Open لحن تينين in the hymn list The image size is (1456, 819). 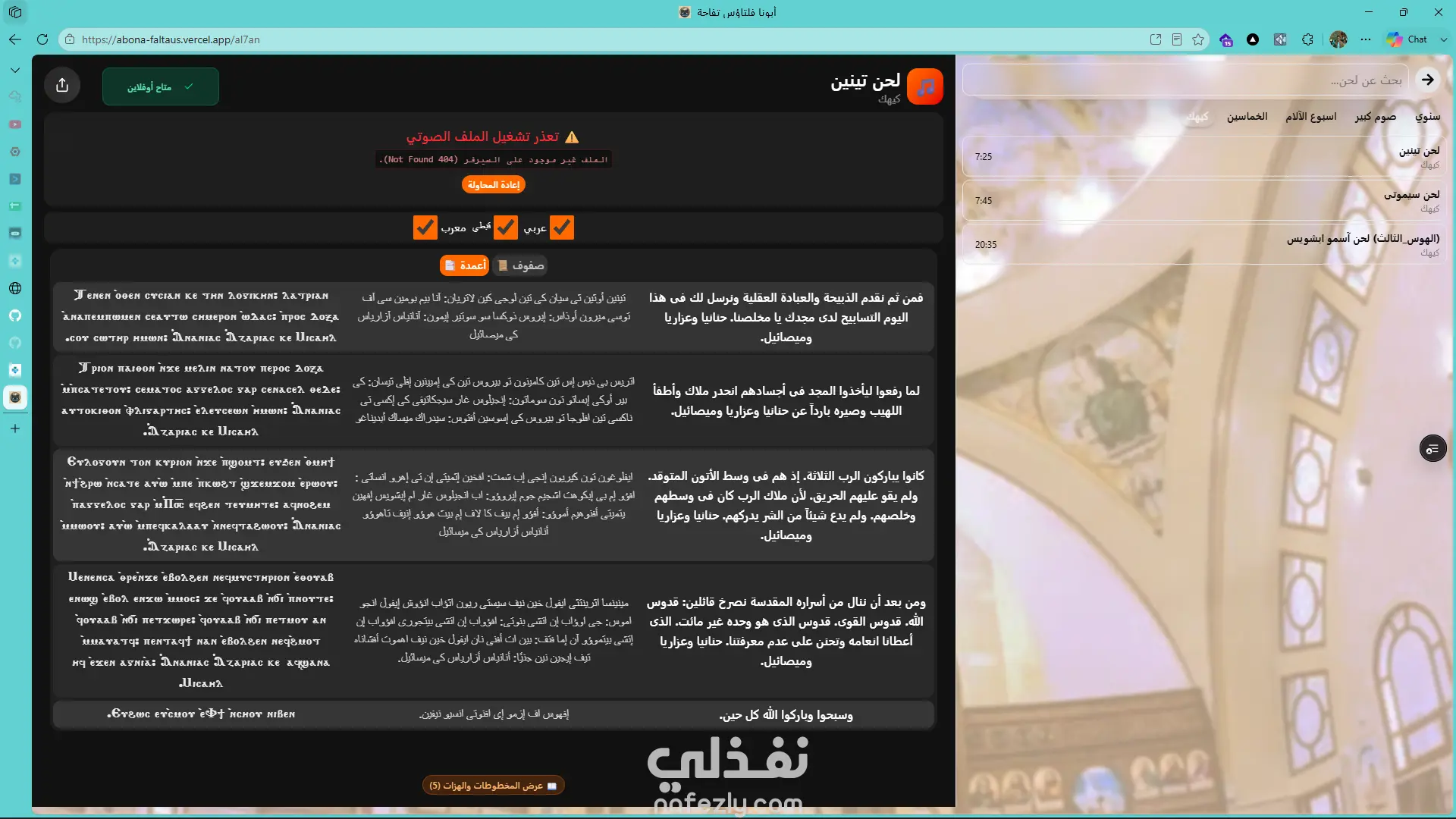click(x=1206, y=157)
